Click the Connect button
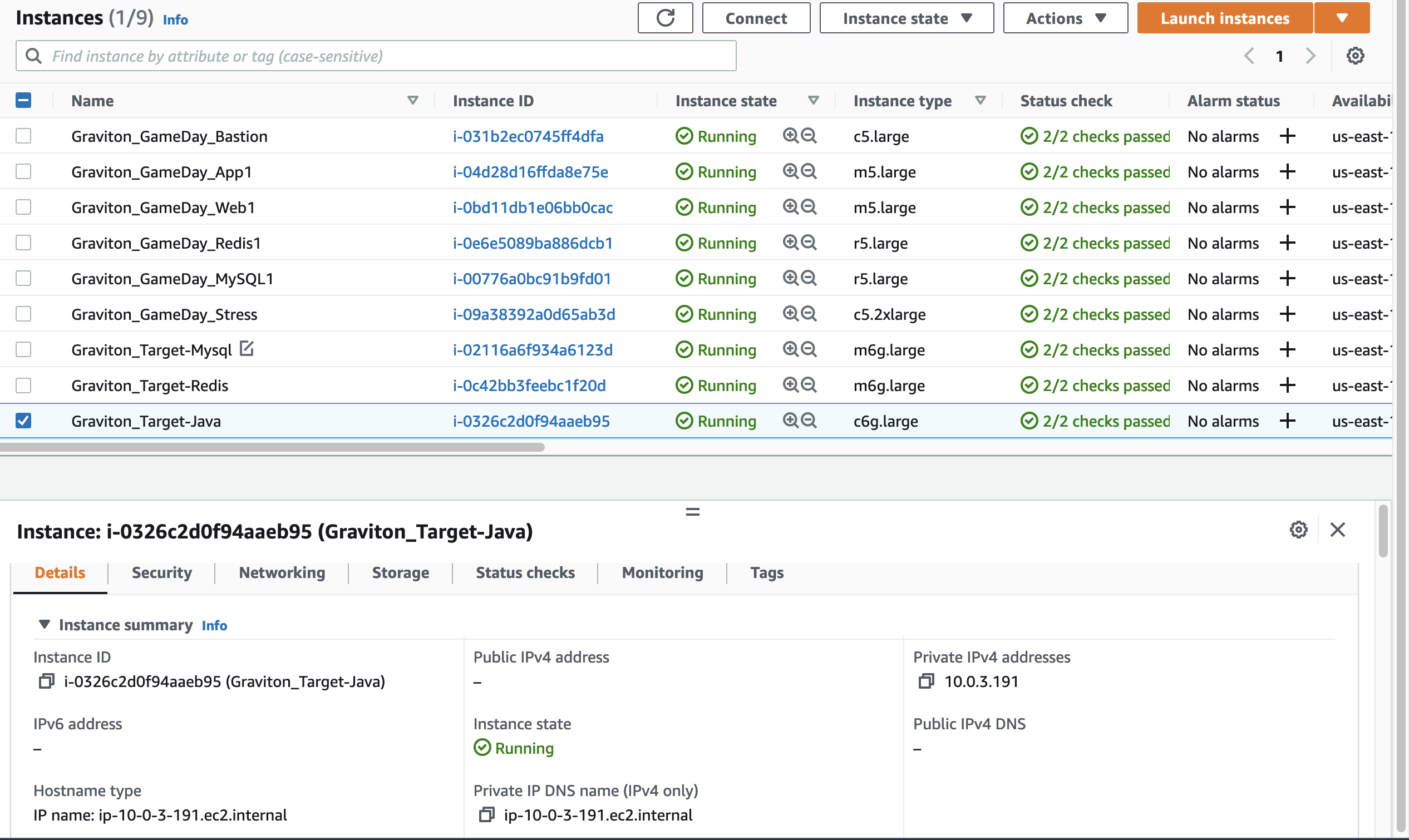The width and height of the screenshot is (1409, 840). click(756, 18)
